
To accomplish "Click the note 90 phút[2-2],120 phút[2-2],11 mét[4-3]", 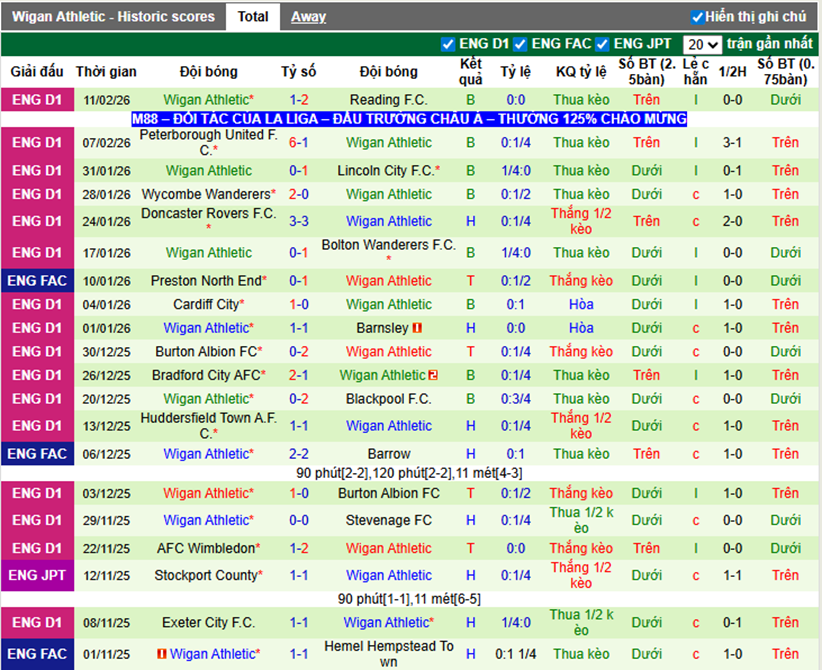I will tap(409, 473).
